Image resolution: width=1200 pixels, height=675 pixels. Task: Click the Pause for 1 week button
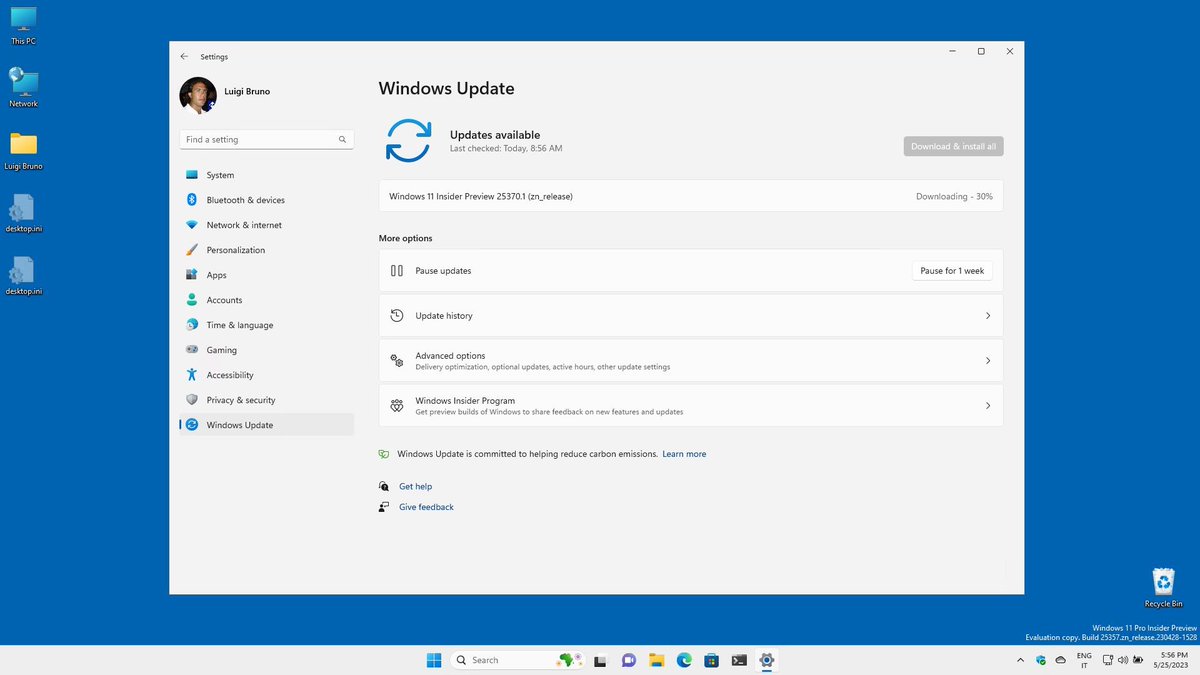pyautogui.click(x=952, y=271)
